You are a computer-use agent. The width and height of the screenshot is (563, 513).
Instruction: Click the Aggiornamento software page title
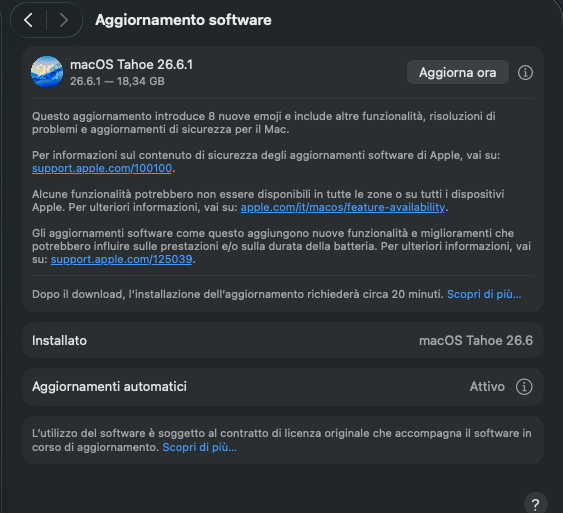pos(183,20)
